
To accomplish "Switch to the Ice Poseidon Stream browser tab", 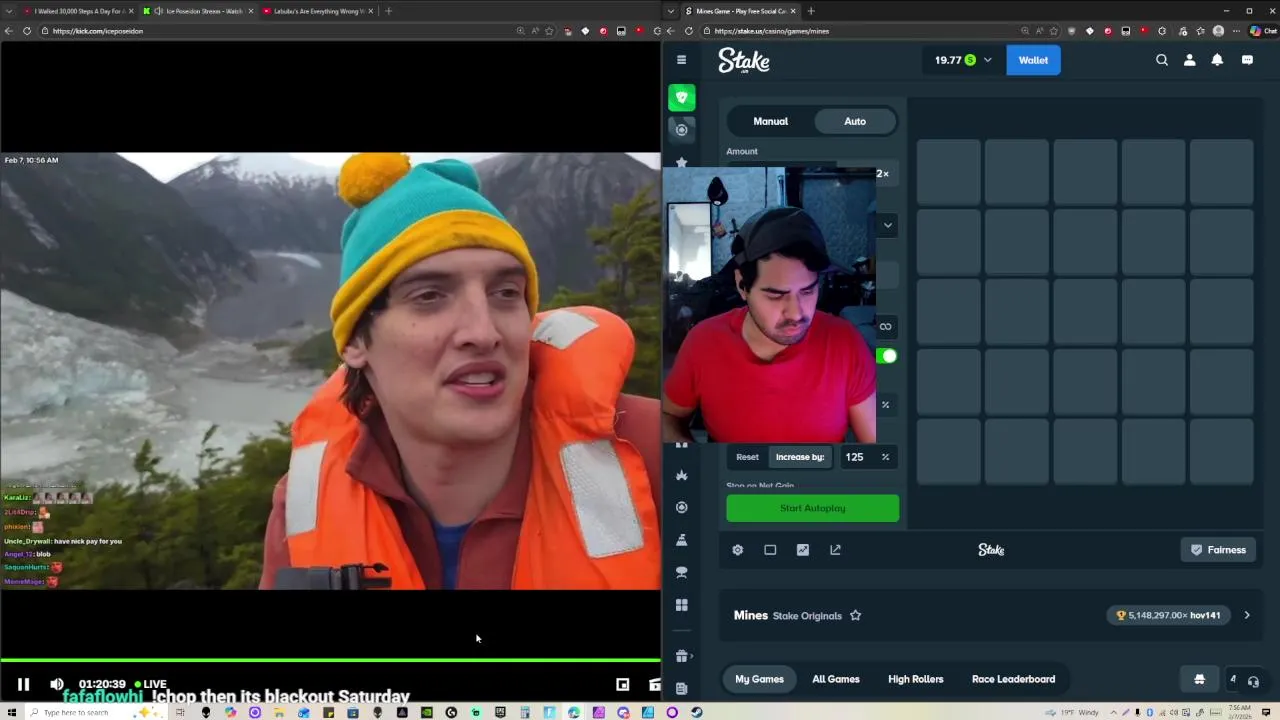I will [x=200, y=11].
